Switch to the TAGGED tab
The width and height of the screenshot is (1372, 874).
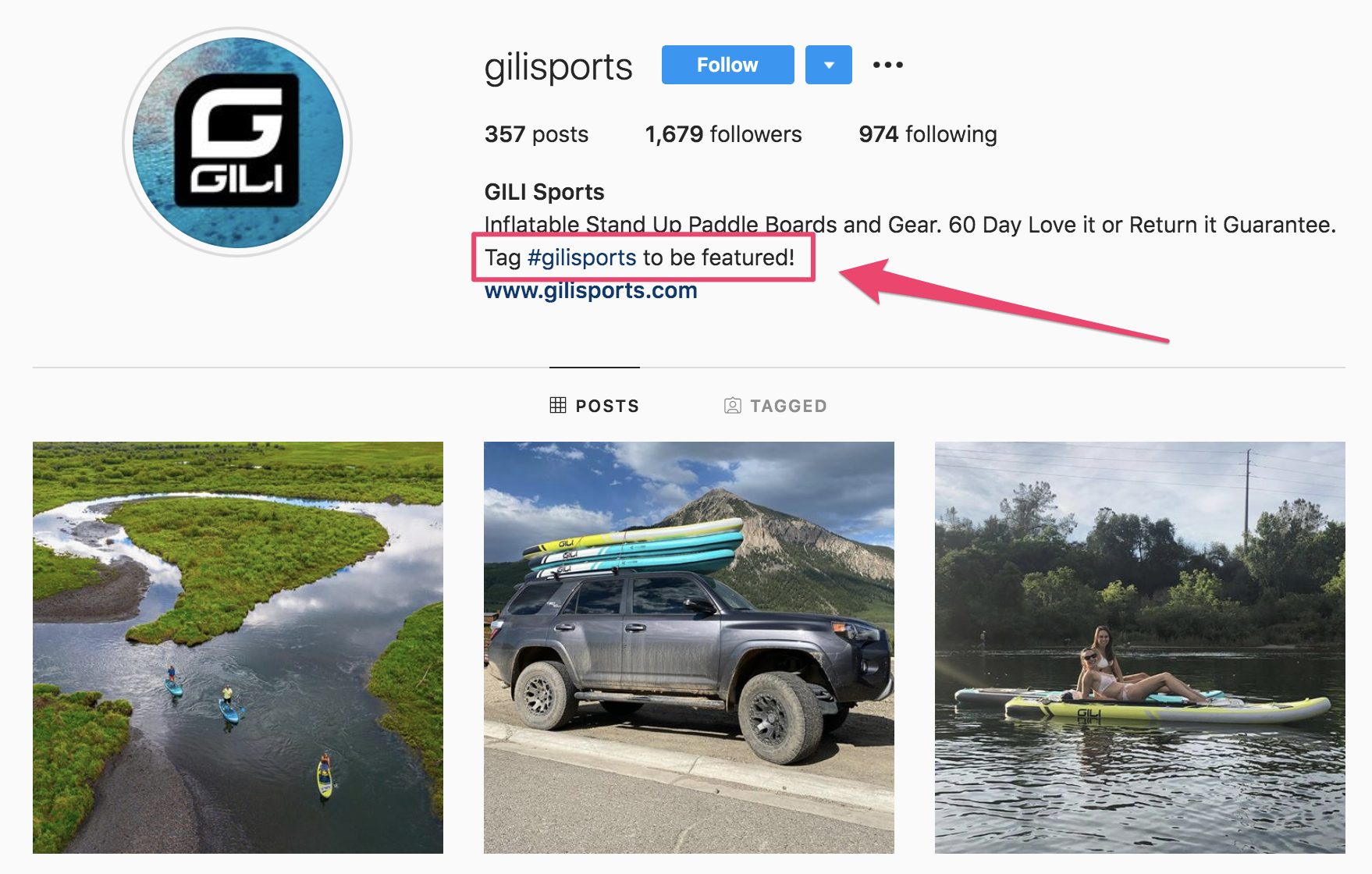pos(776,406)
